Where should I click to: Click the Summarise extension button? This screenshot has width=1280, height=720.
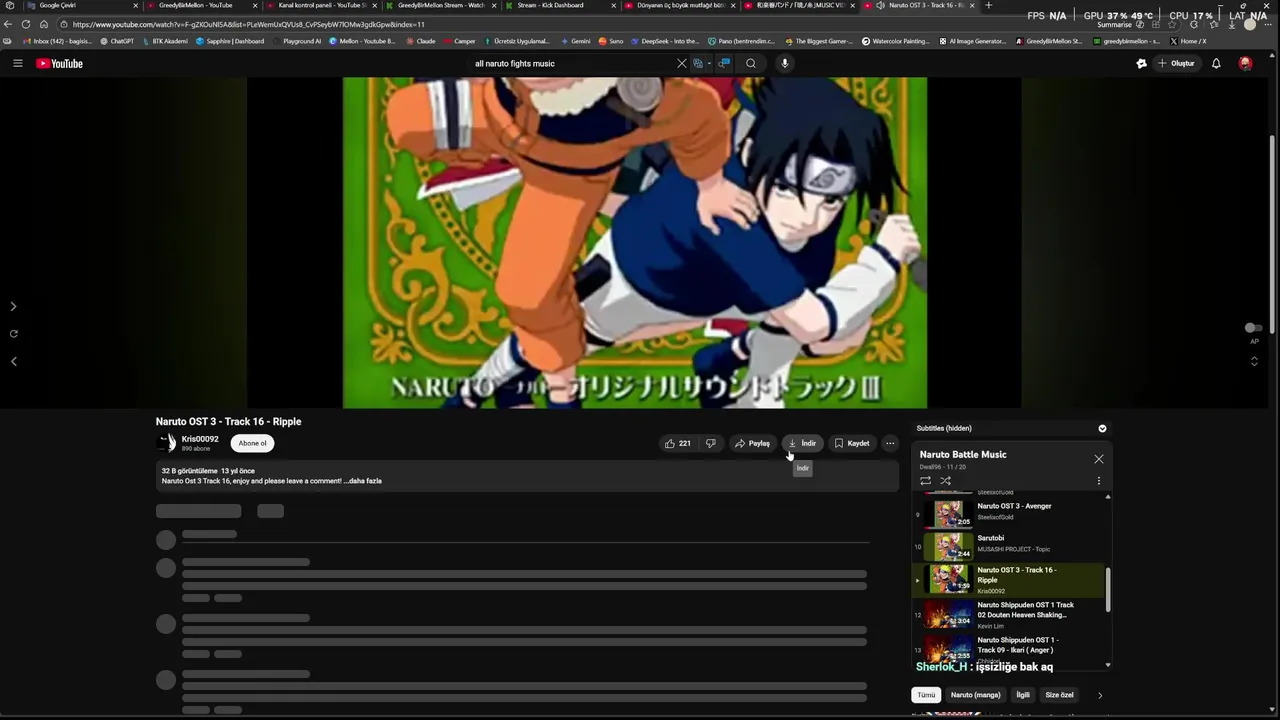(x=1114, y=24)
